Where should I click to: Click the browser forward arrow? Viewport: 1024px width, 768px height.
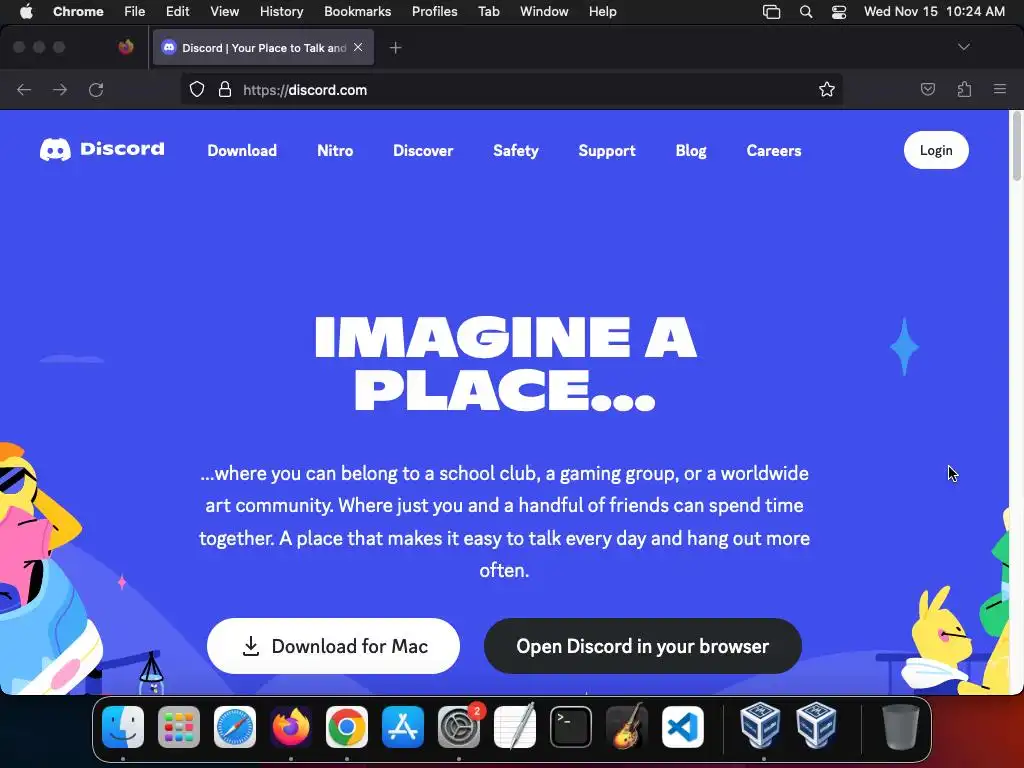(60, 89)
